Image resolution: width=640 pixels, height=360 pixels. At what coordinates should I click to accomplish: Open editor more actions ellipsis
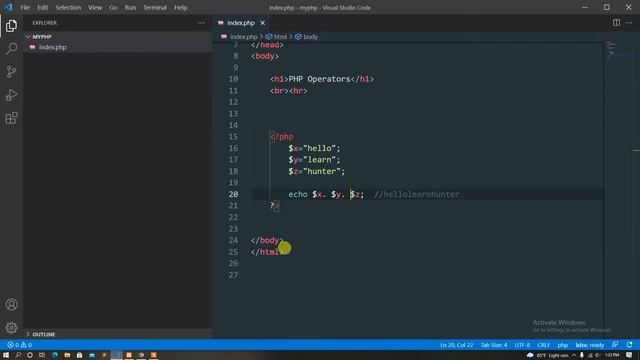pos(629,23)
